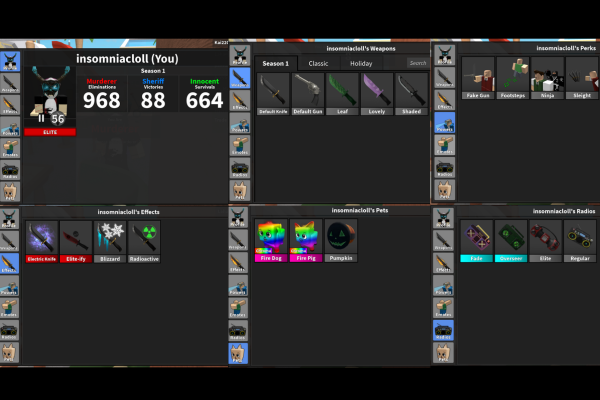Select the Fire Pig pet

pos(306,241)
